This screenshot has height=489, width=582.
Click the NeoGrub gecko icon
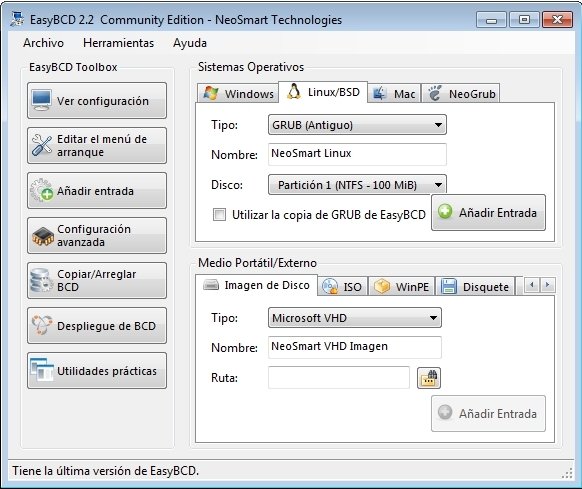point(435,93)
